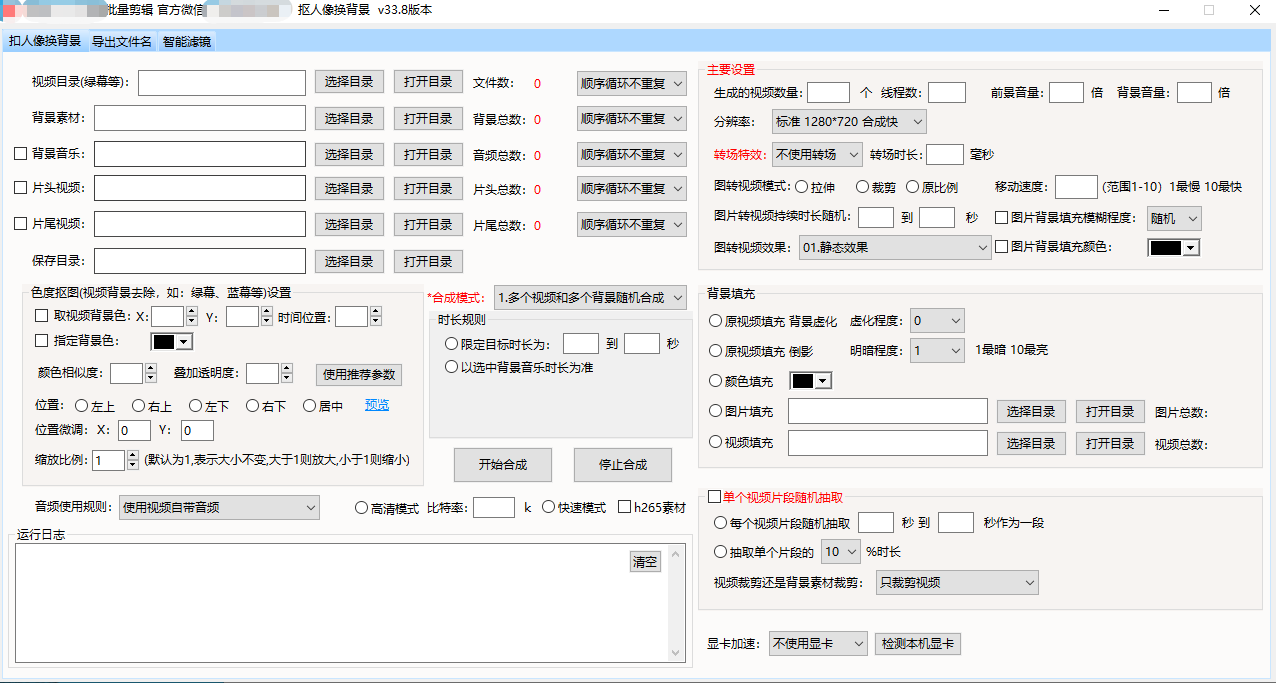This screenshot has width=1276, height=683.
Task: Expand the 合成模式 dropdown
Action: tap(590, 297)
